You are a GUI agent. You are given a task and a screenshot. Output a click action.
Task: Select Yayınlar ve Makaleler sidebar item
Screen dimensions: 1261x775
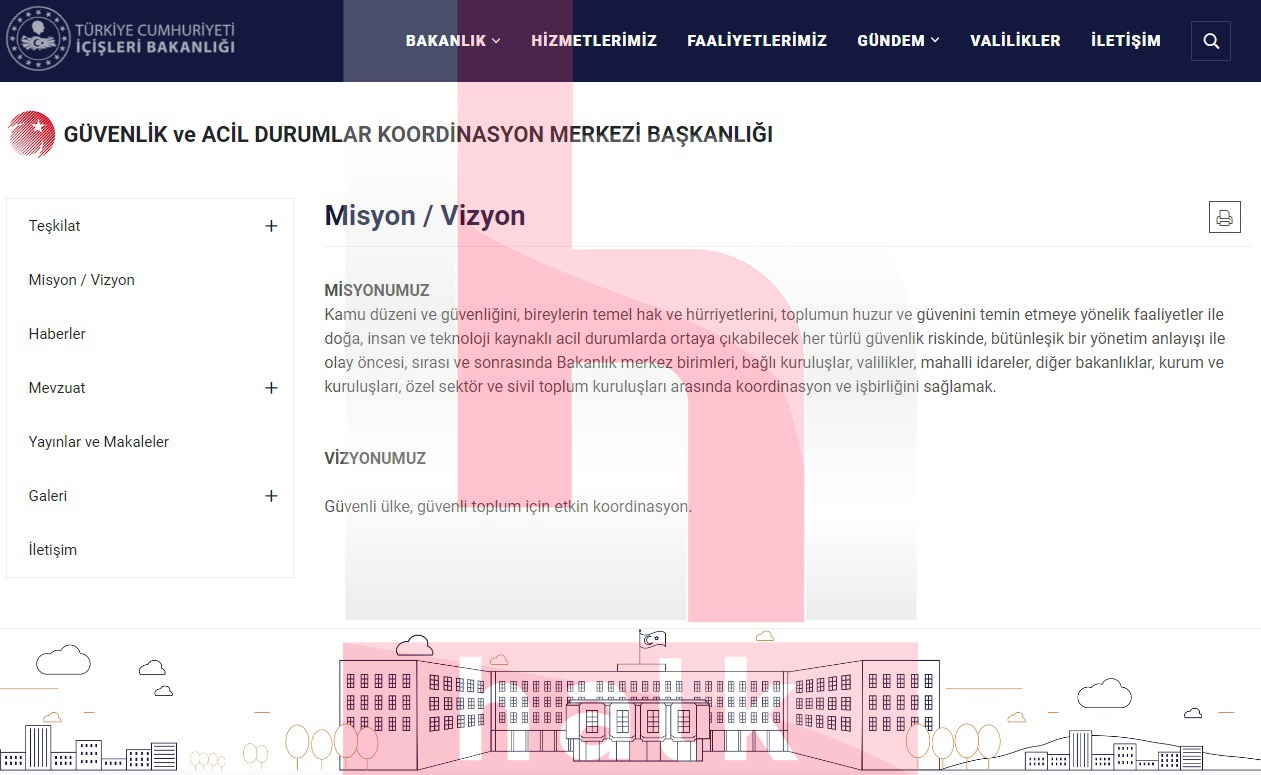[98, 442]
